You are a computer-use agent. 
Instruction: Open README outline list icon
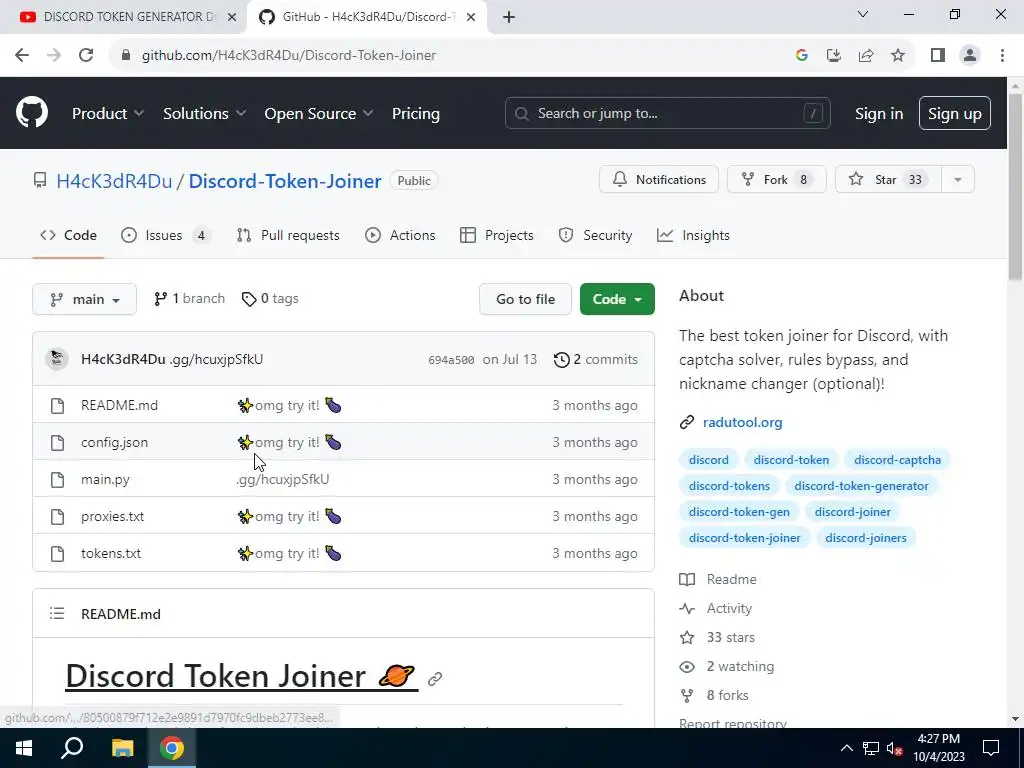click(57, 614)
